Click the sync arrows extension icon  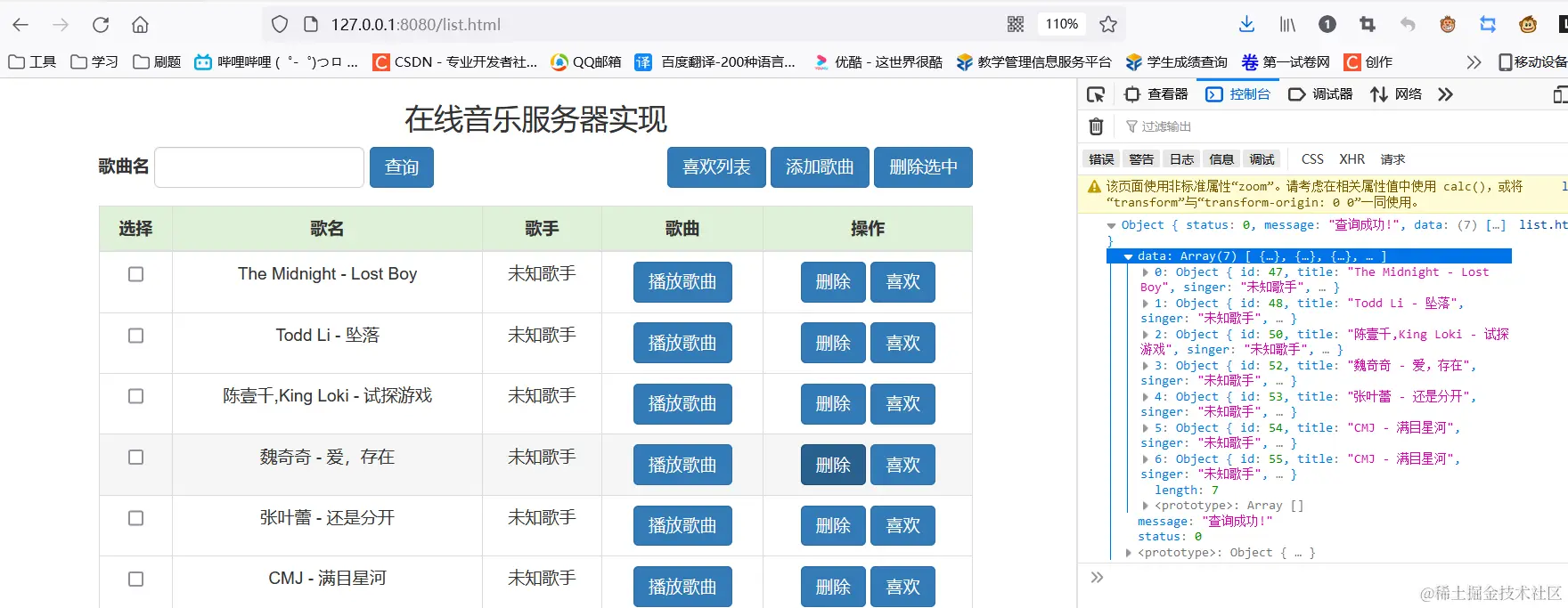point(1488,25)
